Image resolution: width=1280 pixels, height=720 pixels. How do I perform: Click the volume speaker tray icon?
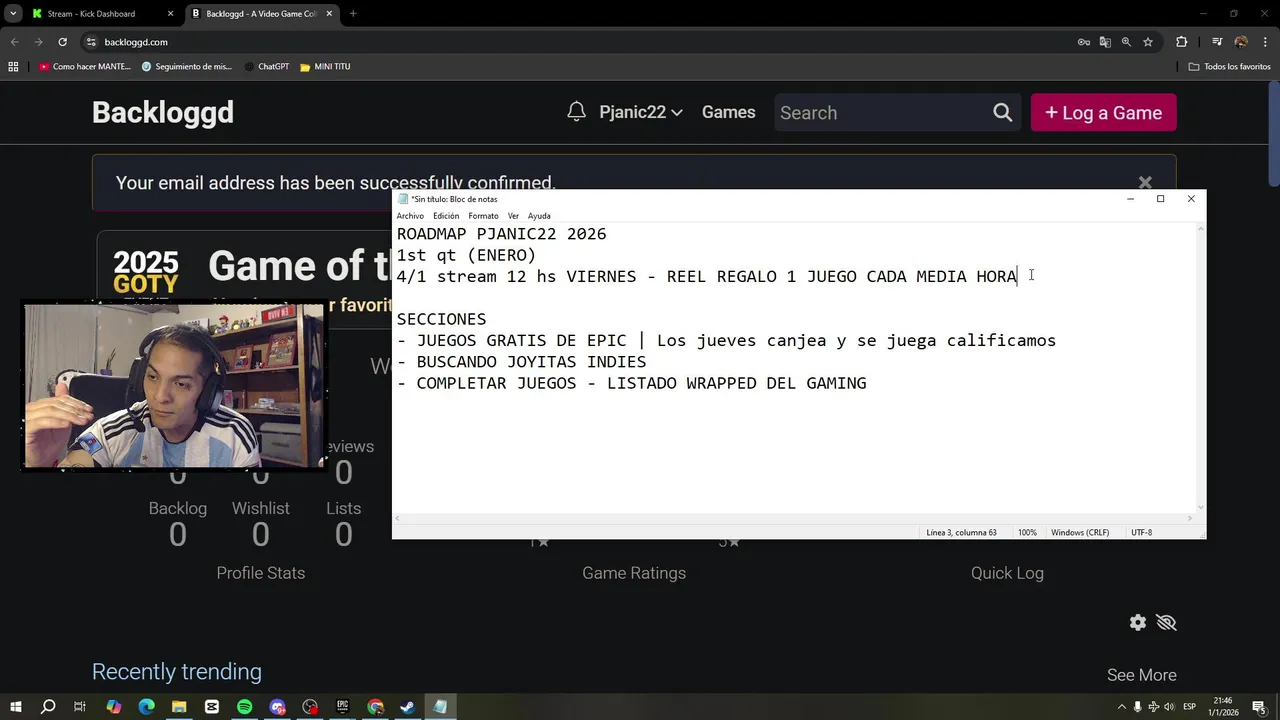point(1169,707)
